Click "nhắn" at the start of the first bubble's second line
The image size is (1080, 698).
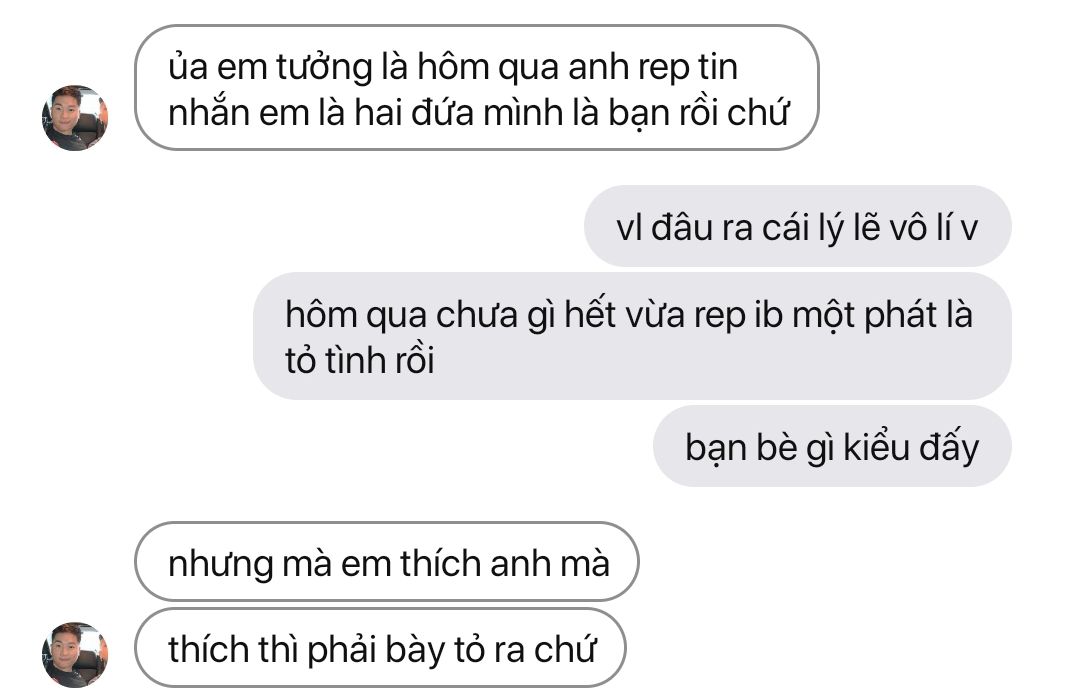pyautogui.click(x=209, y=113)
